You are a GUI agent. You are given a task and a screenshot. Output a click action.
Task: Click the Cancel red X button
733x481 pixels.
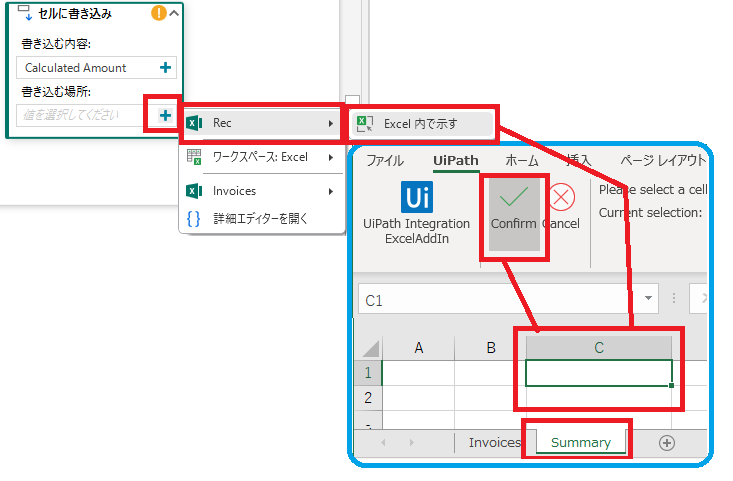561,197
